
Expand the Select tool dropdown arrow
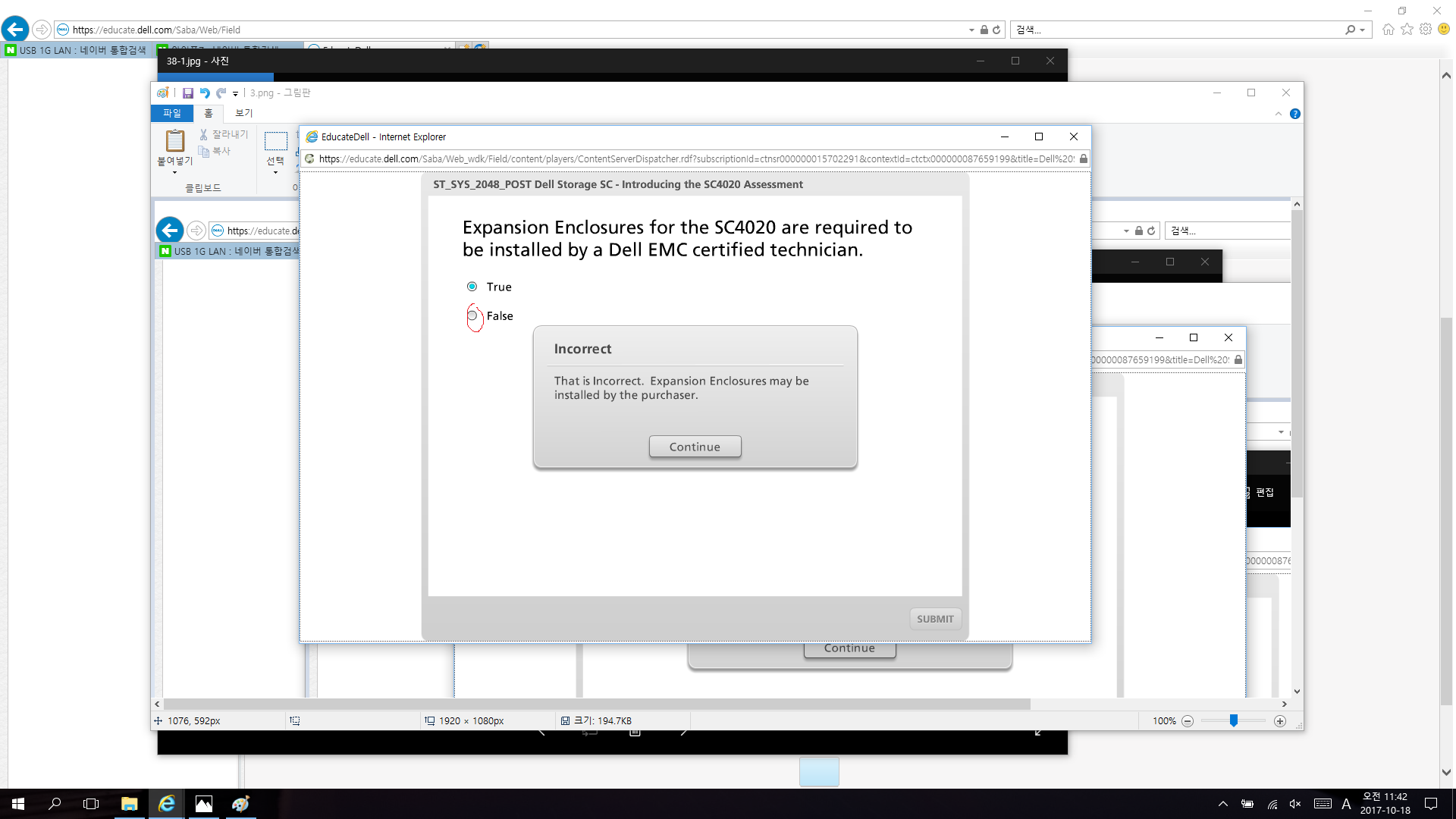(x=275, y=173)
